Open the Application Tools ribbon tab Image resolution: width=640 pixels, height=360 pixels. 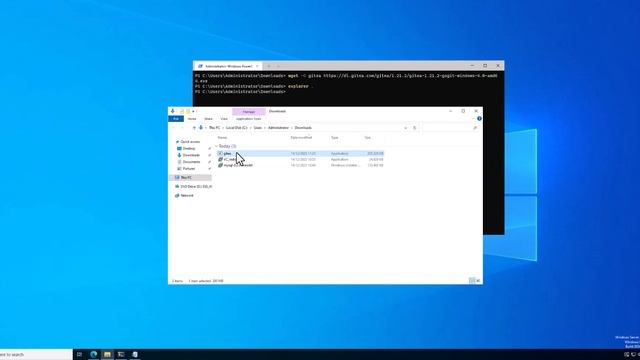(249, 119)
